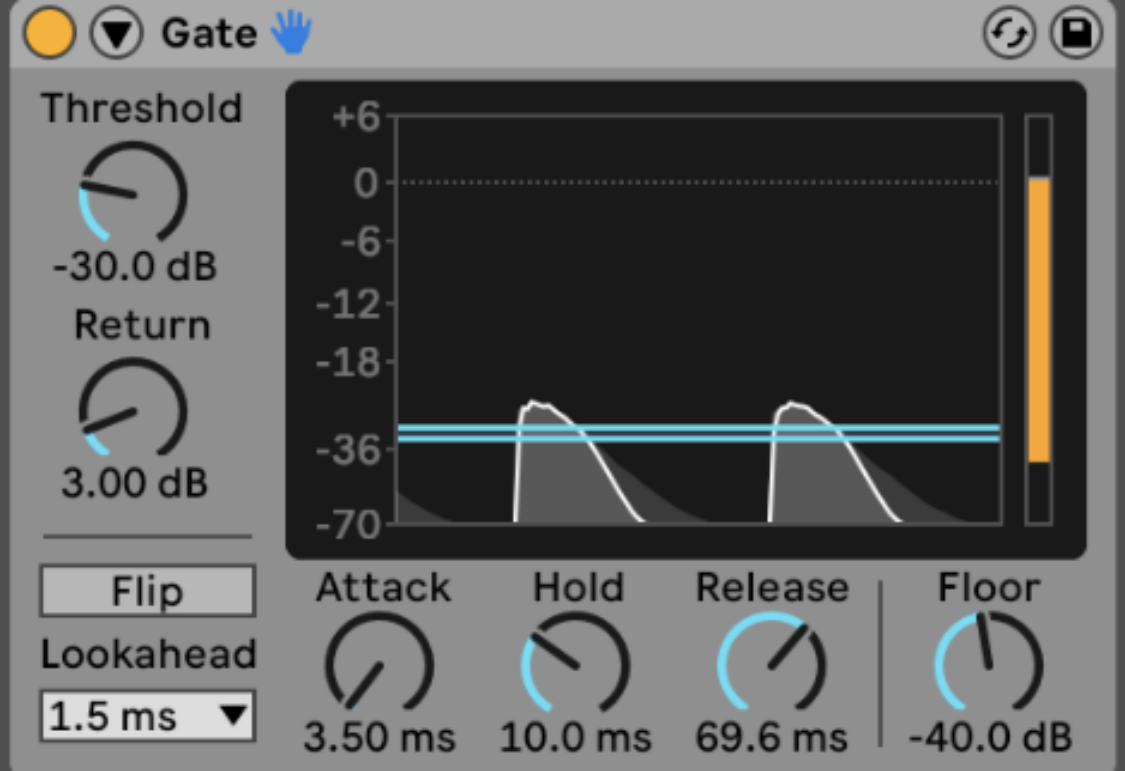1125x771 pixels.
Task: Click the -30.0 dB threshold value
Action: [x=135, y=267]
